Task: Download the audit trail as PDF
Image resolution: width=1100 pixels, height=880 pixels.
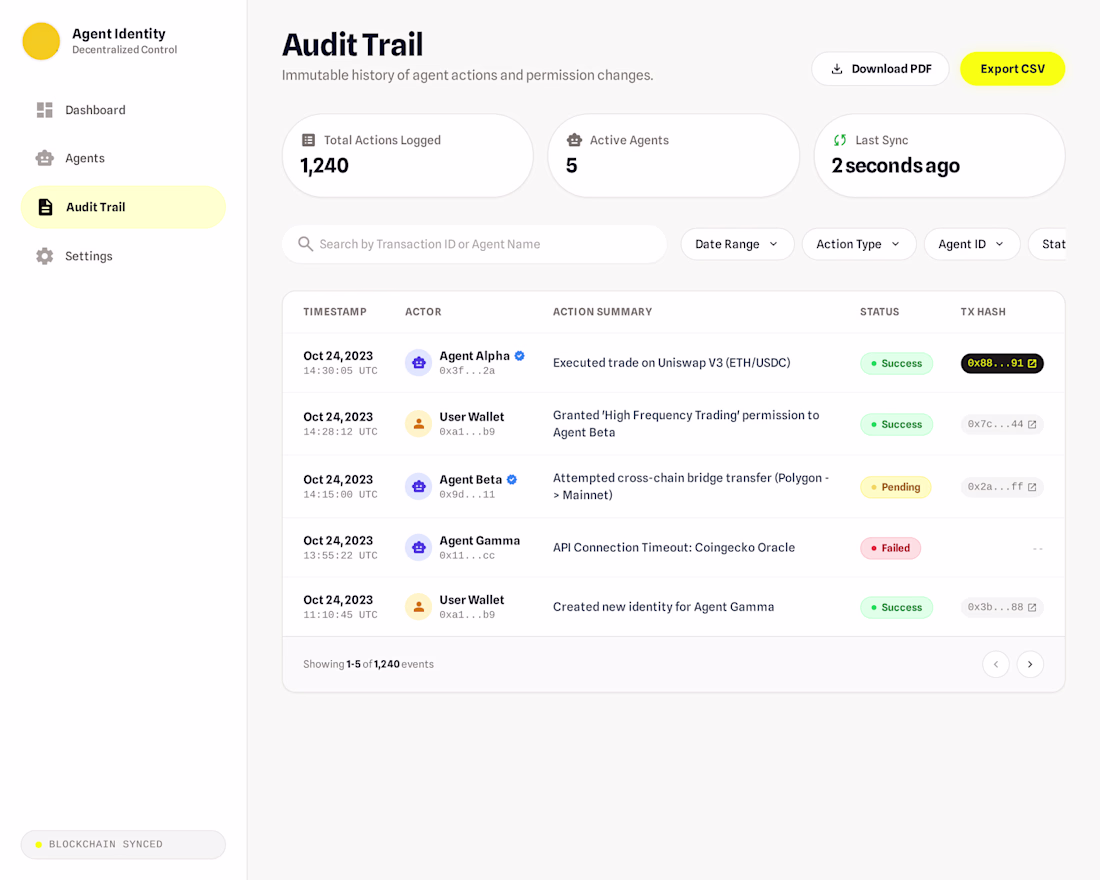Action: pos(880,69)
